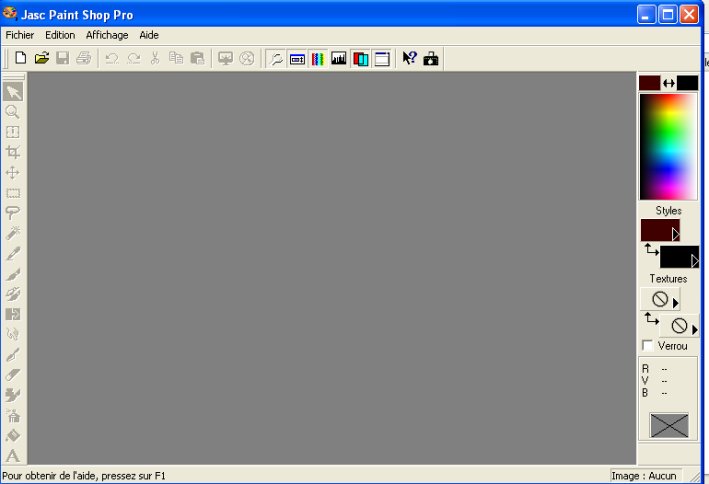Click the 'Styles' label in color palette
The width and height of the screenshot is (709, 484).
click(x=668, y=210)
